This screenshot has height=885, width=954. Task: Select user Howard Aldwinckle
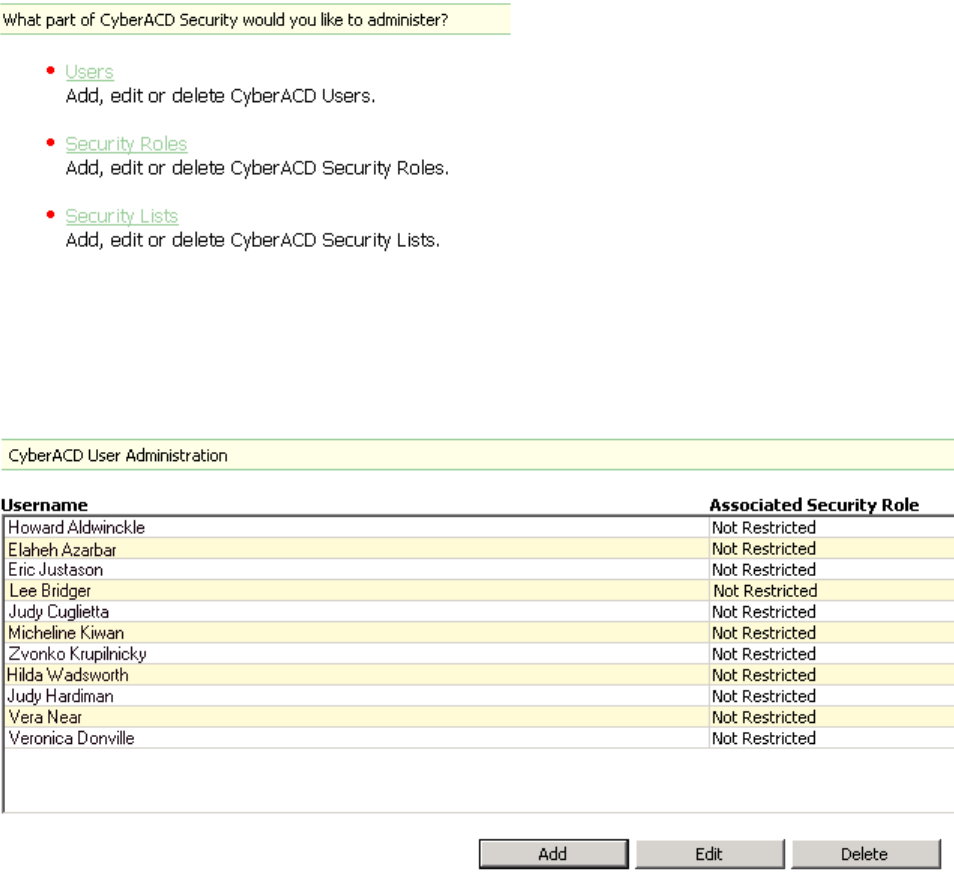[77, 527]
